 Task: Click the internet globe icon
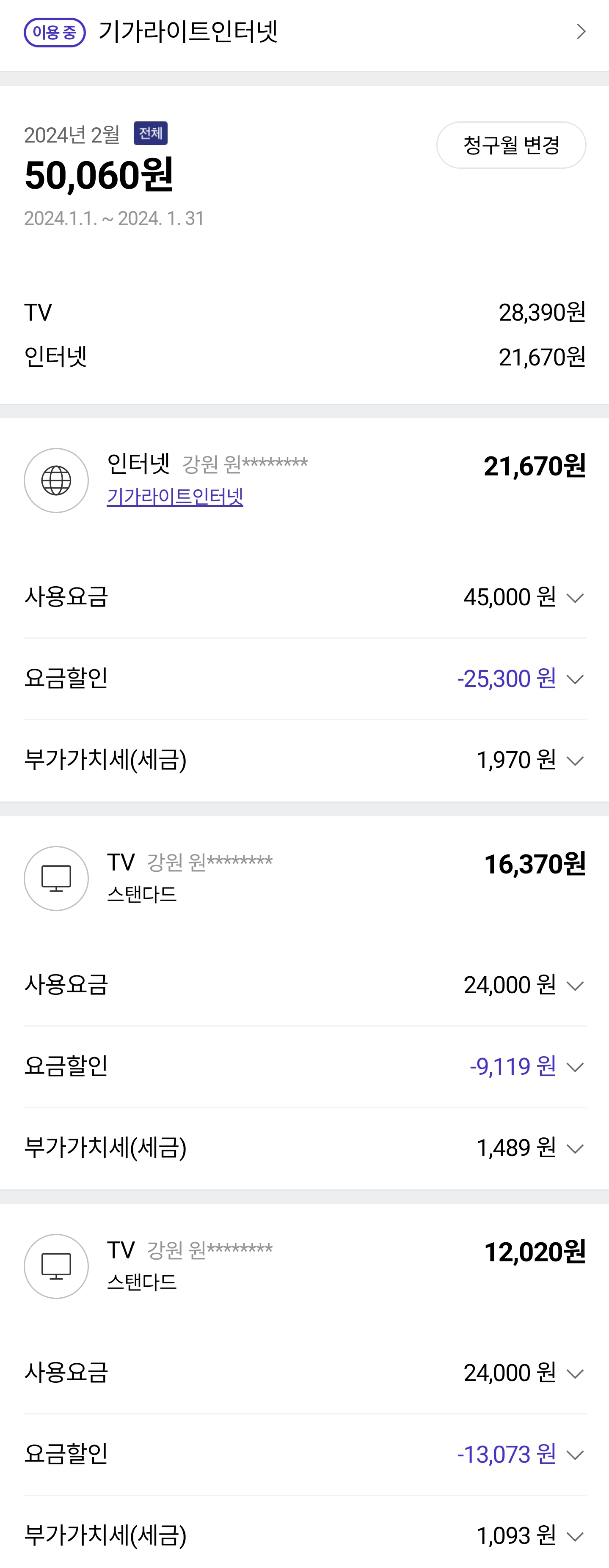coord(56,480)
